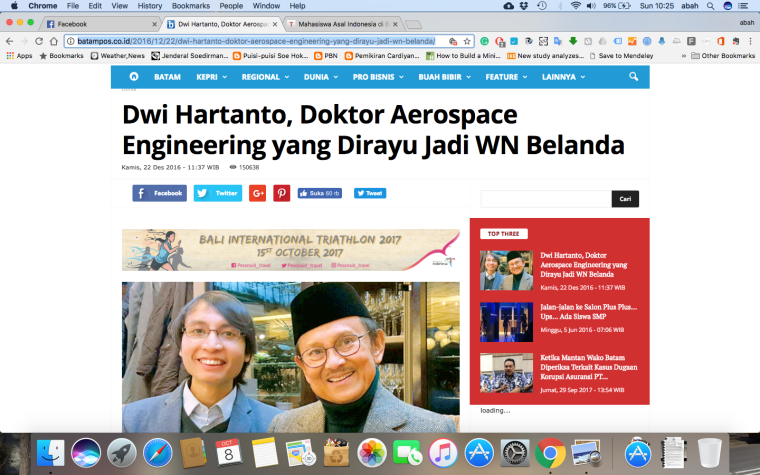Expand the KEPRI dropdown menu

pyautogui.click(x=211, y=77)
